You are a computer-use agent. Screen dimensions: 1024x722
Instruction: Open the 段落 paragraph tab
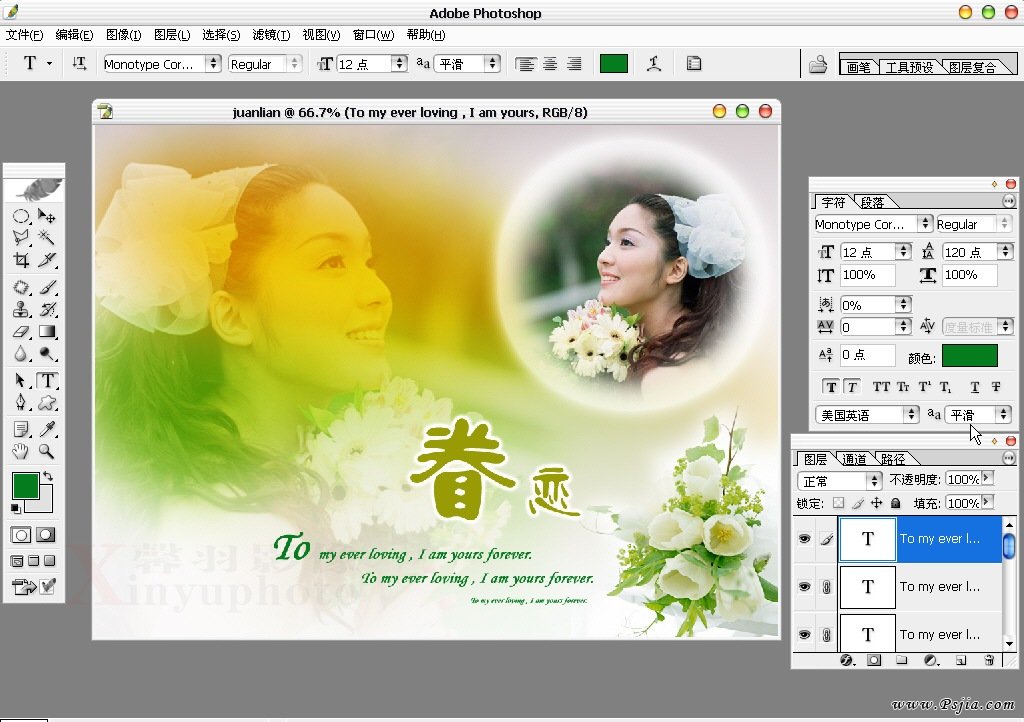pyautogui.click(x=872, y=202)
